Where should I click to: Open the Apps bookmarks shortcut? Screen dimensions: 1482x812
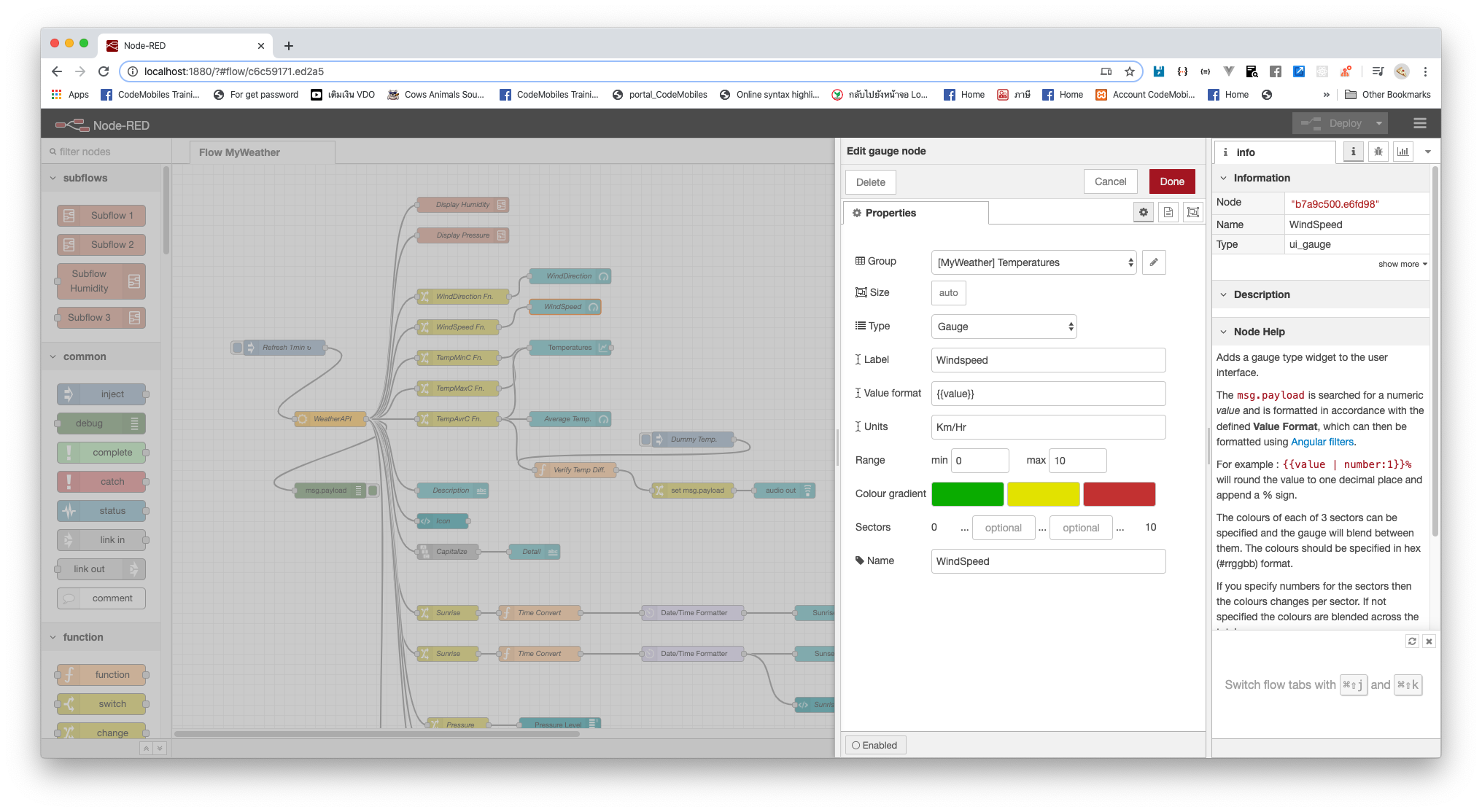(x=70, y=95)
